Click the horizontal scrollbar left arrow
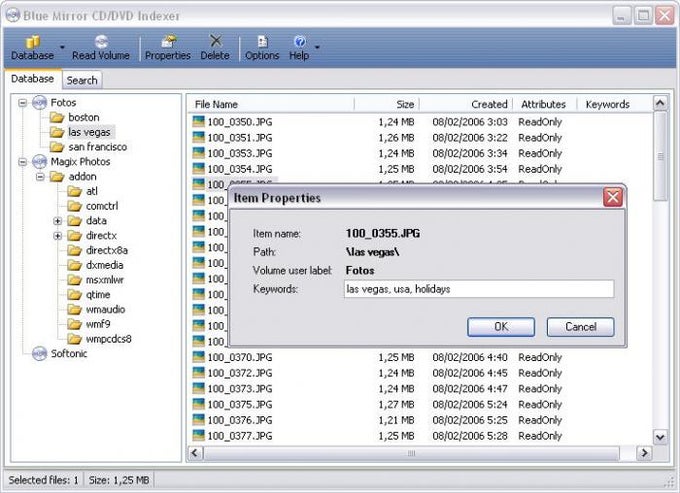Screen dimensions: 680x493 tap(195, 453)
